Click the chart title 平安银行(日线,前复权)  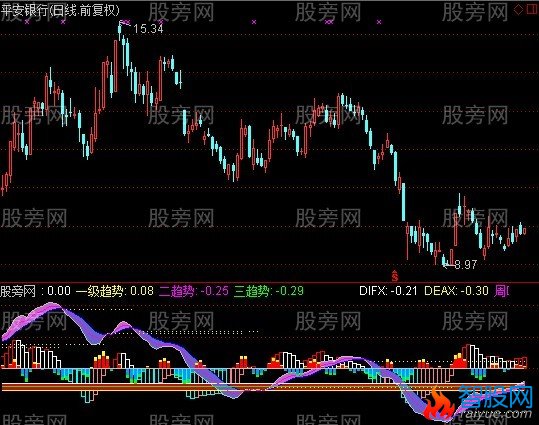60,10
